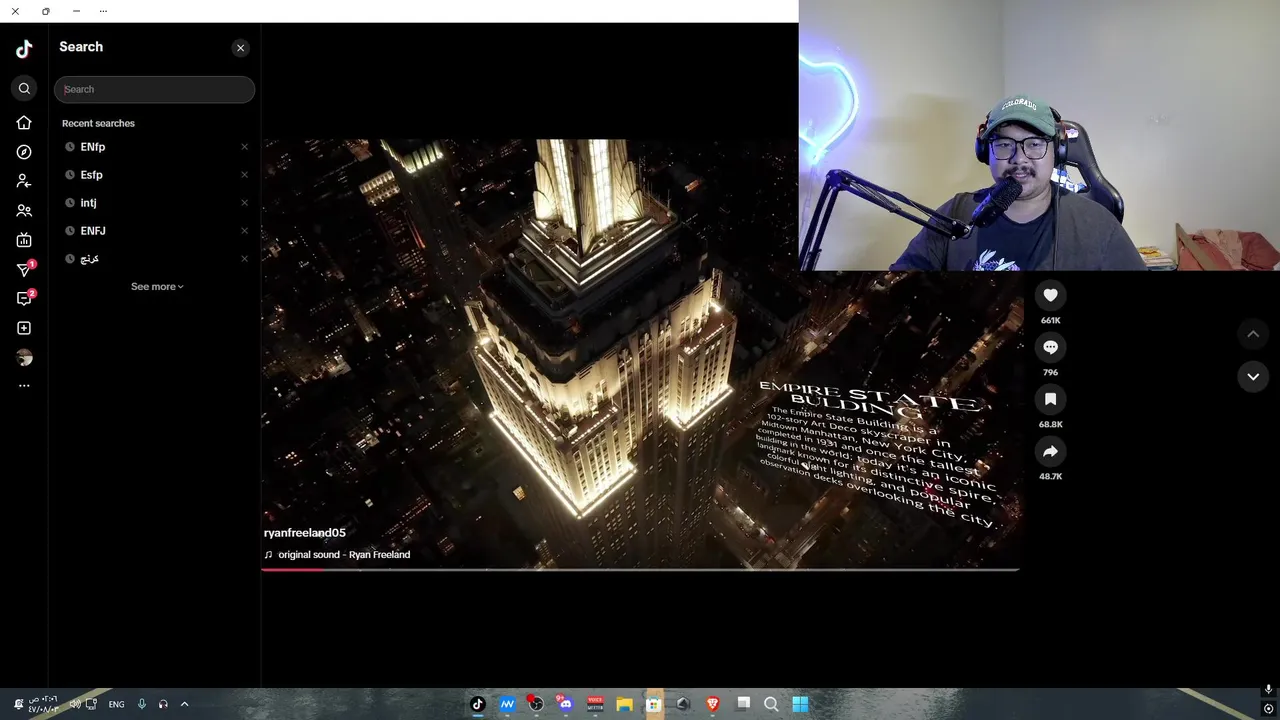Click the tray volume speaker icon
The image size is (1280, 720).
pyautogui.click(x=74, y=704)
